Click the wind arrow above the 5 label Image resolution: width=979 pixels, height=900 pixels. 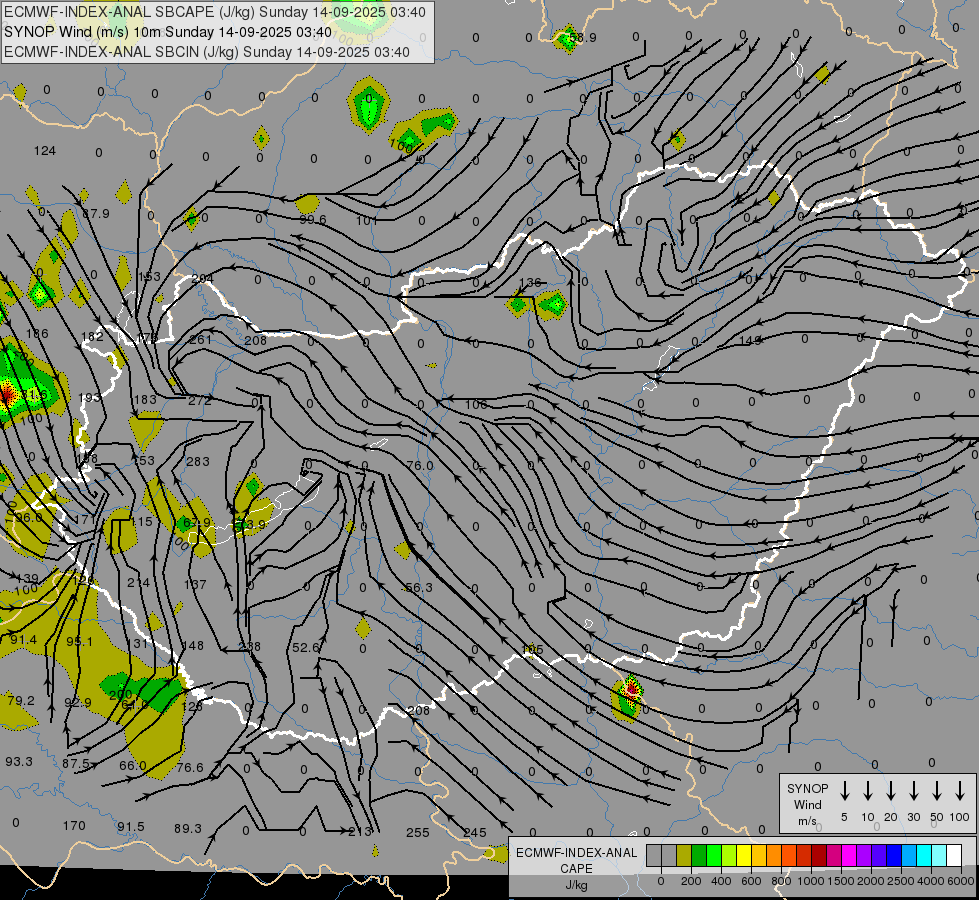coord(844,791)
